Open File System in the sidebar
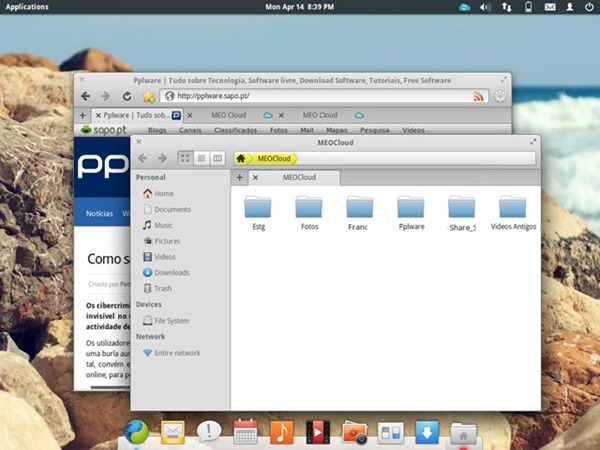The width and height of the screenshot is (600, 450). tap(166, 321)
